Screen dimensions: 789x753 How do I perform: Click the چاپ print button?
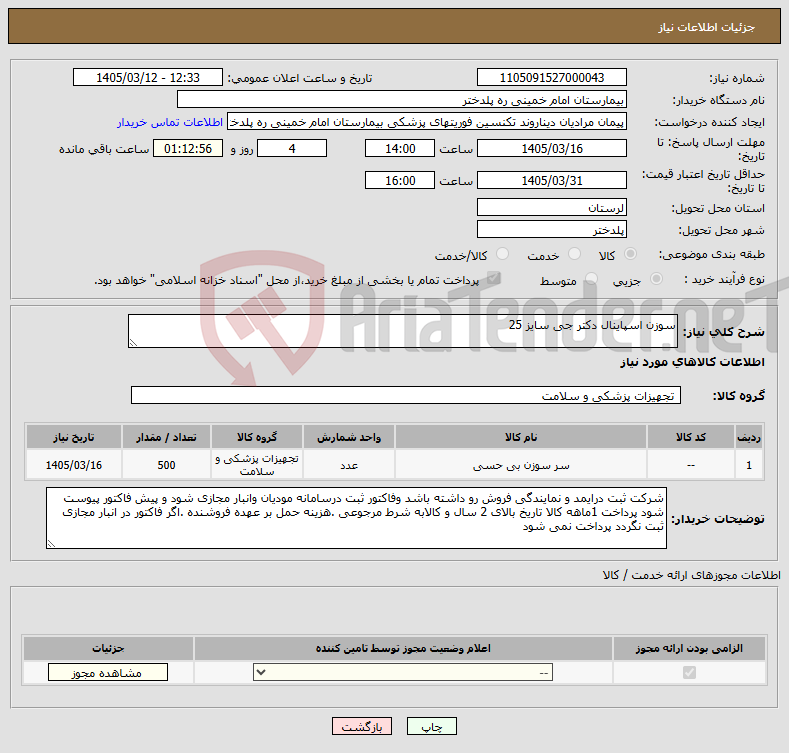pos(432,727)
